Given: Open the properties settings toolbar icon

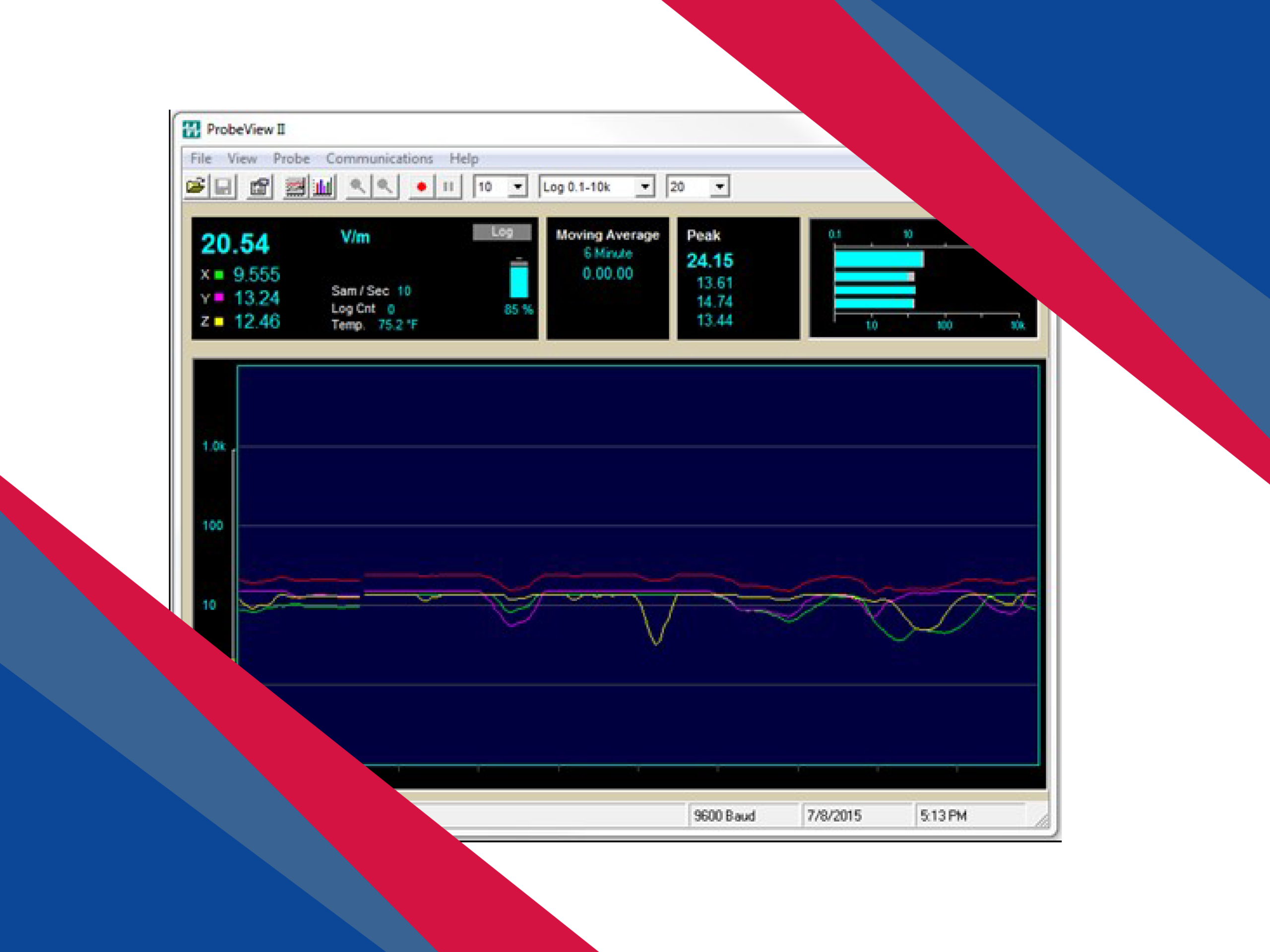Looking at the screenshot, I should [x=259, y=187].
